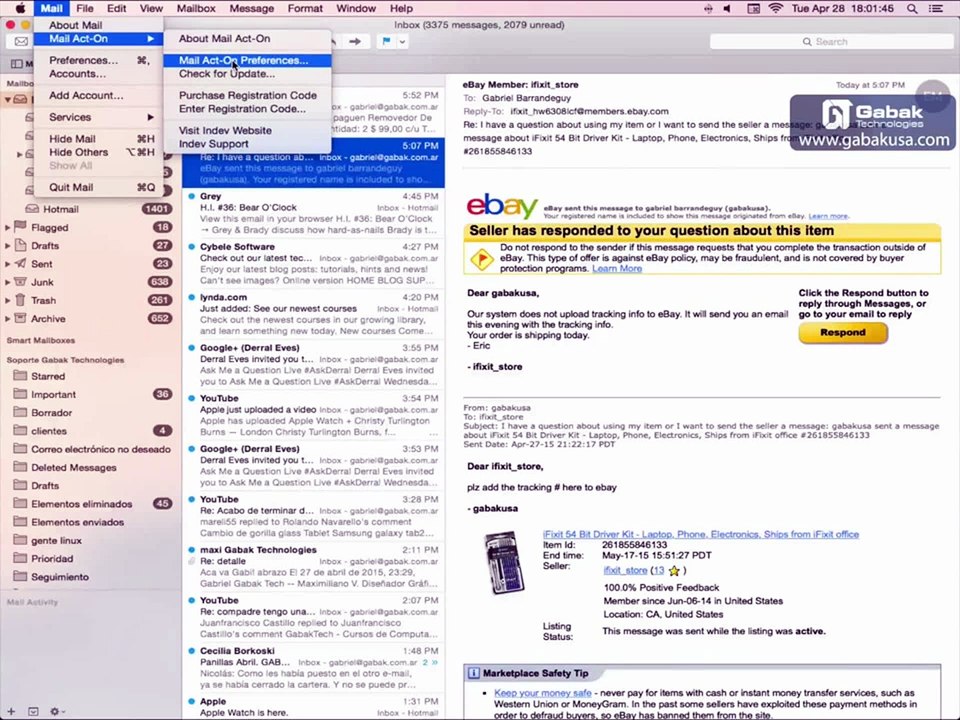Select About Mail Act-On

247,38
